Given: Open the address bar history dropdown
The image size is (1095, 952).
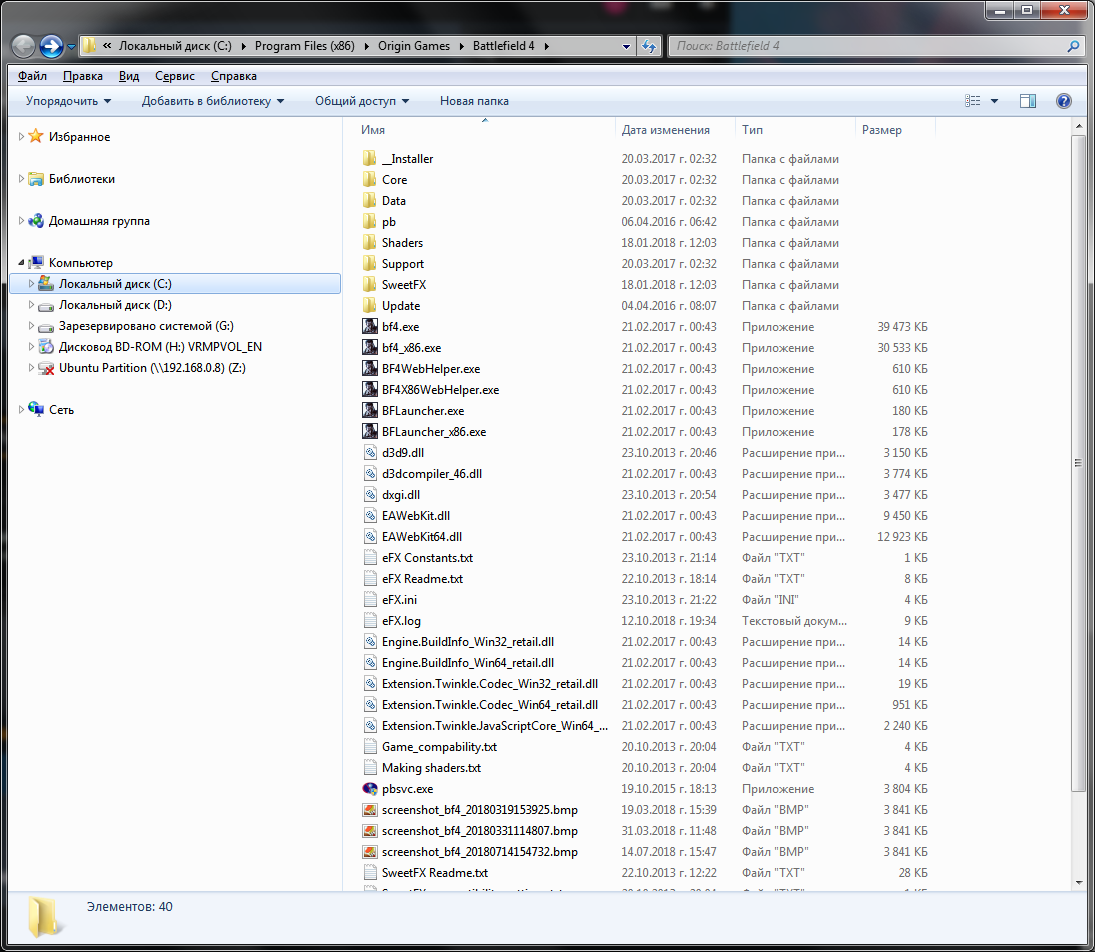Looking at the screenshot, I should click(x=626, y=46).
